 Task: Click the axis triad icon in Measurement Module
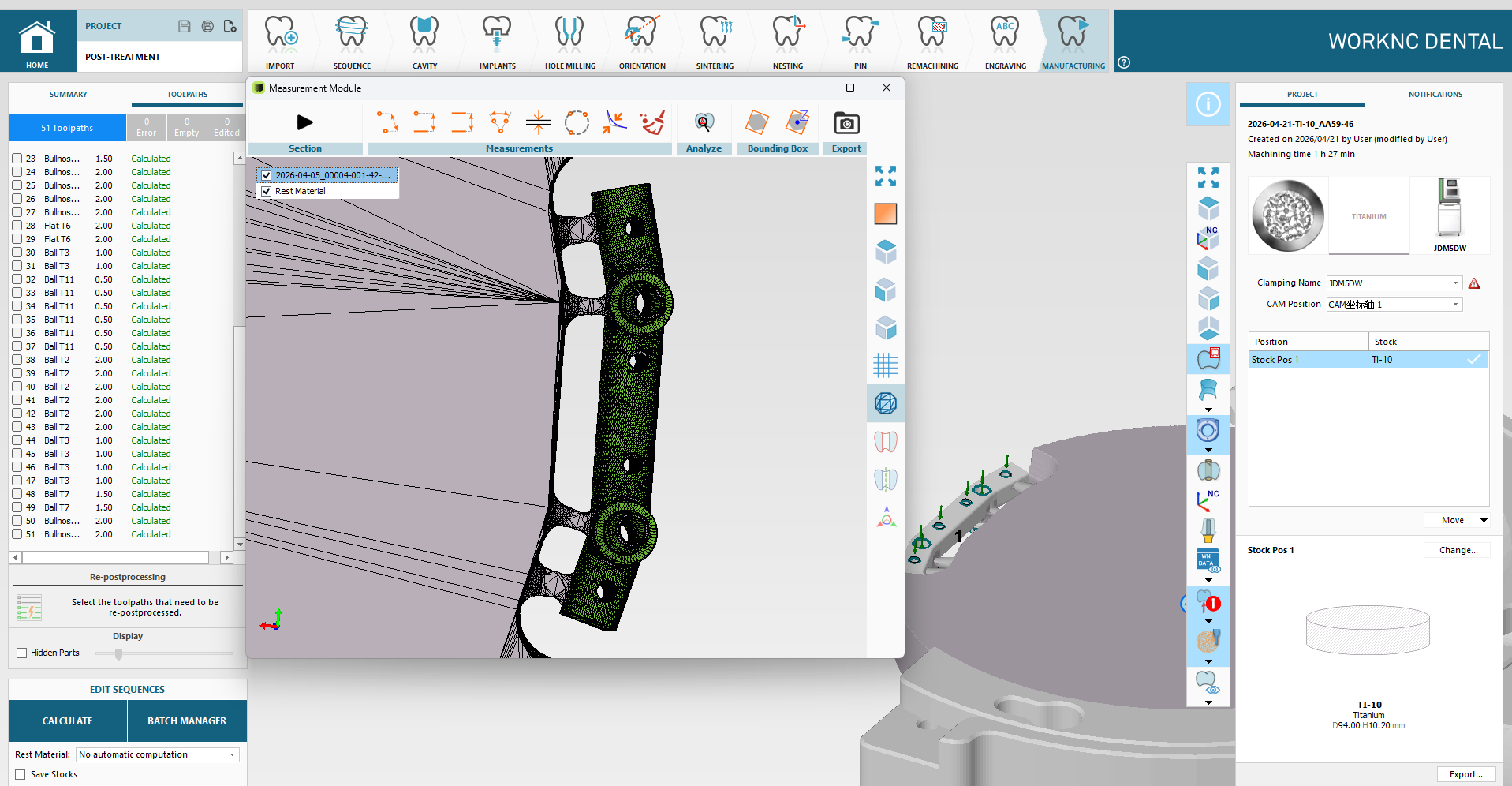pos(886,518)
